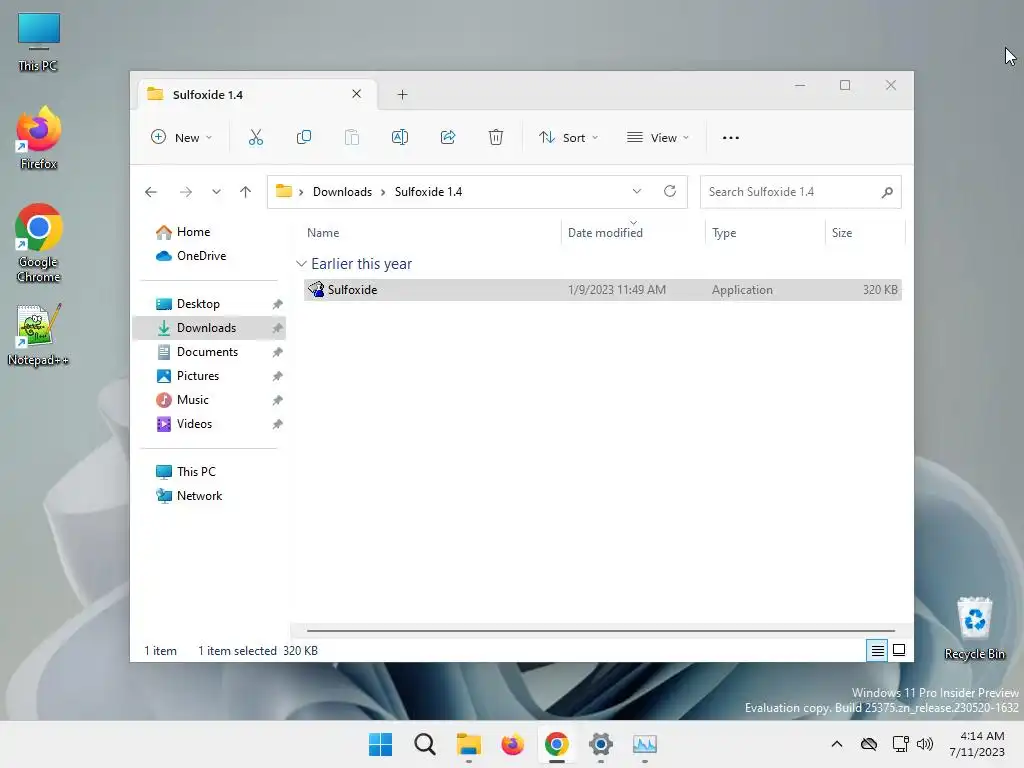Open This PC in the navigation pane
This screenshot has height=768, width=1024.
[196, 472]
